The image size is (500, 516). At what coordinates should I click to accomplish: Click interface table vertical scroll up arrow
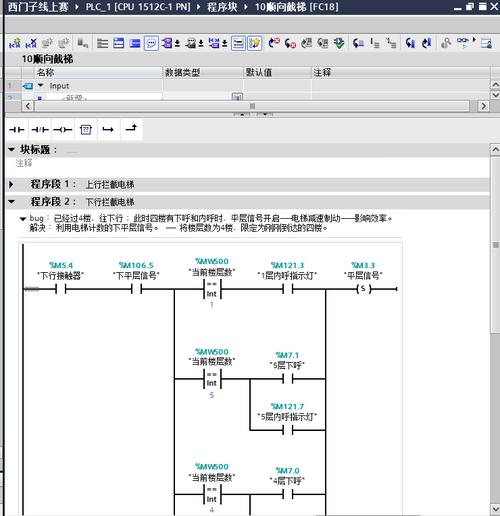click(495, 85)
